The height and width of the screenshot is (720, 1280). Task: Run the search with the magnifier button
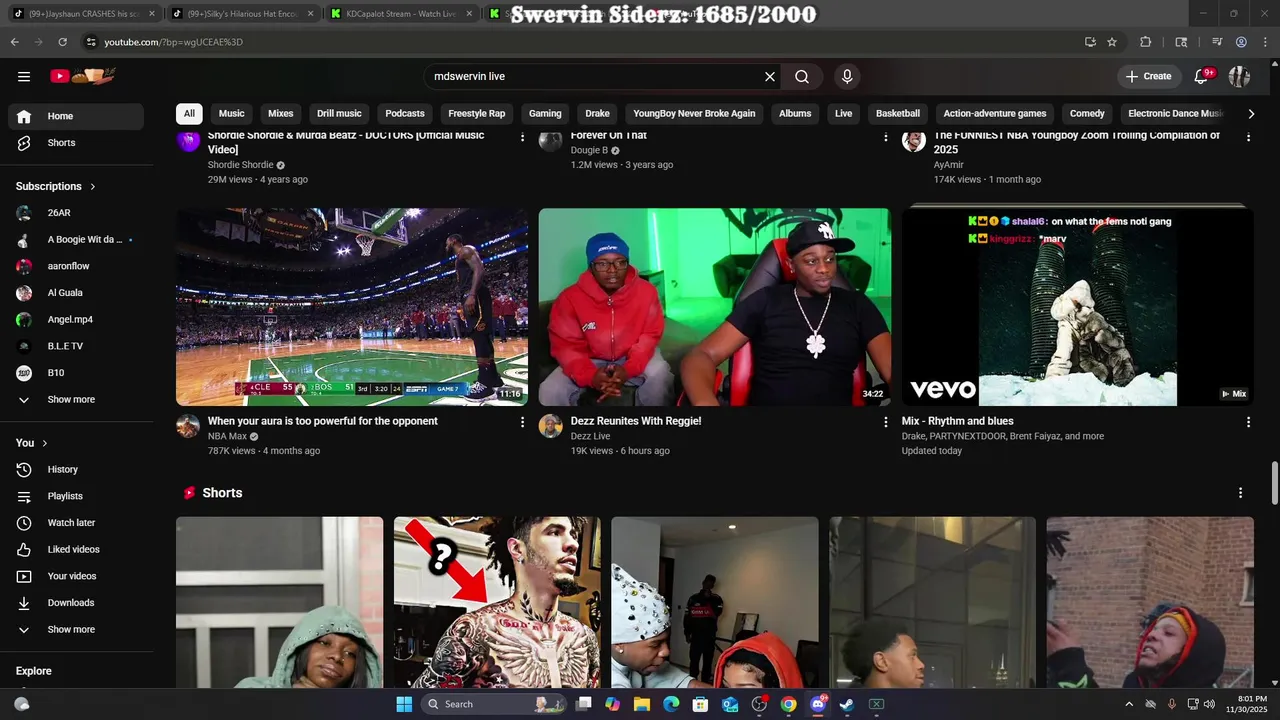click(x=802, y=76)
